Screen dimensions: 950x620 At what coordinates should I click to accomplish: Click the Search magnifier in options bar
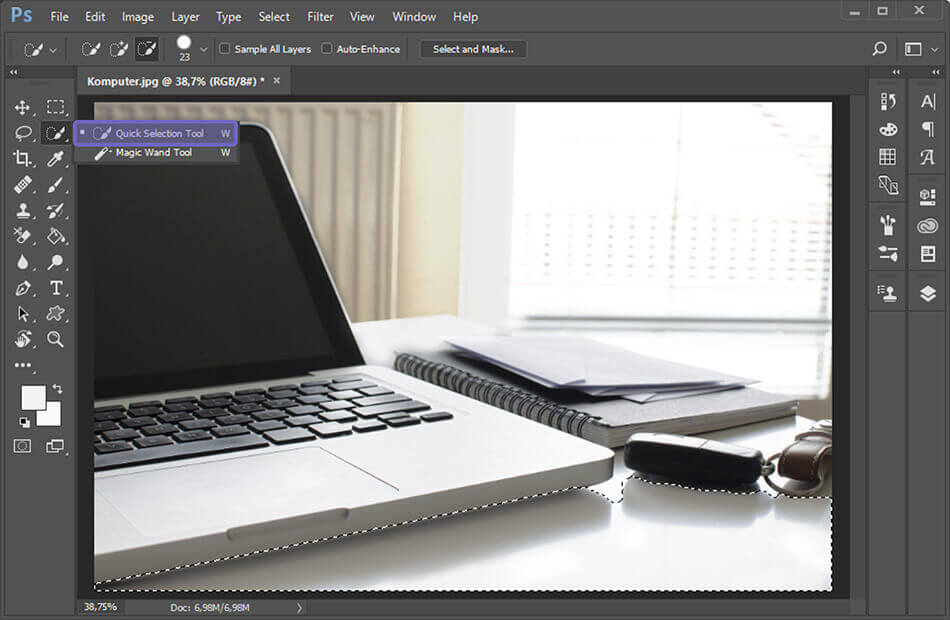[879, 48]
